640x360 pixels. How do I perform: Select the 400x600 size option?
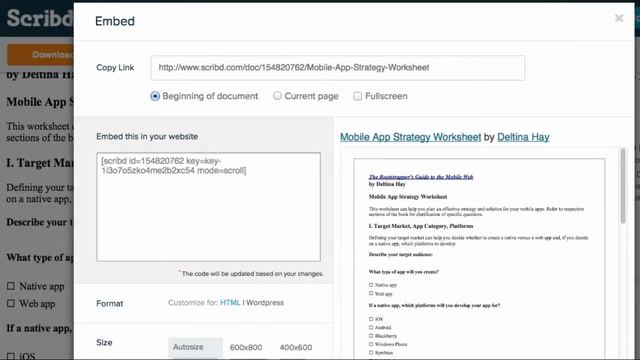coord(296,347)
